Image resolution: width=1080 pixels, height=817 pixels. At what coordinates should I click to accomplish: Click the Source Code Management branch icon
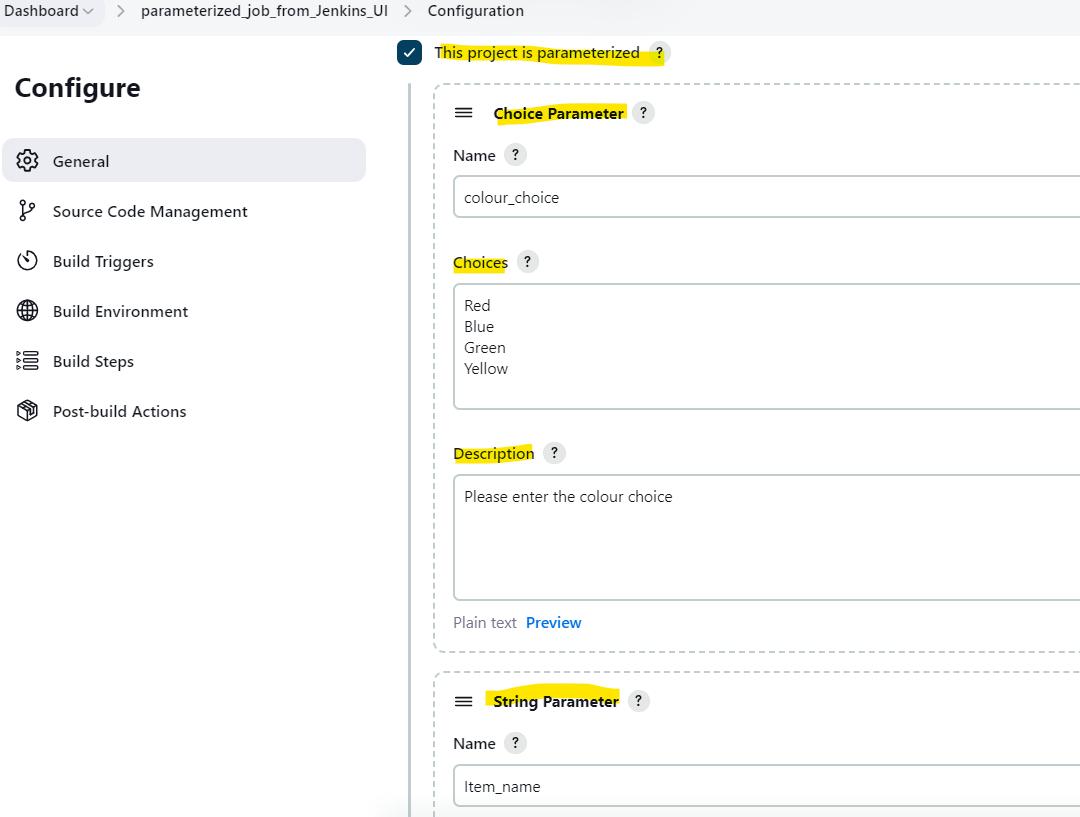click(28, 211)
